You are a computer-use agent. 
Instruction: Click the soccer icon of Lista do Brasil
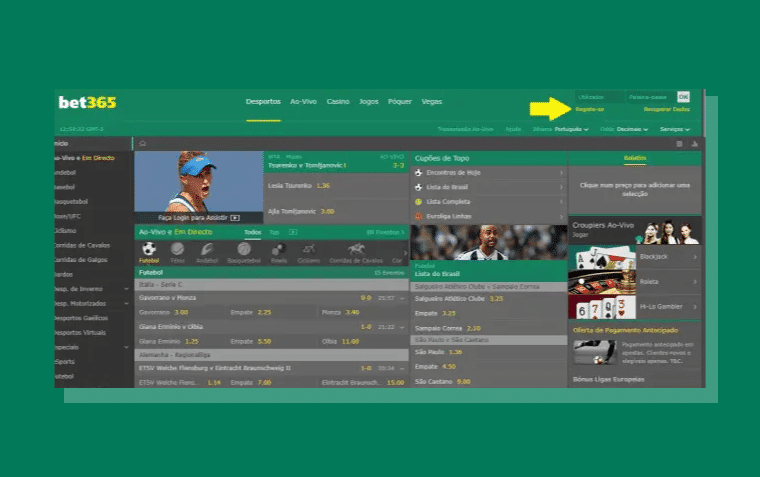(x=418, y=187)
